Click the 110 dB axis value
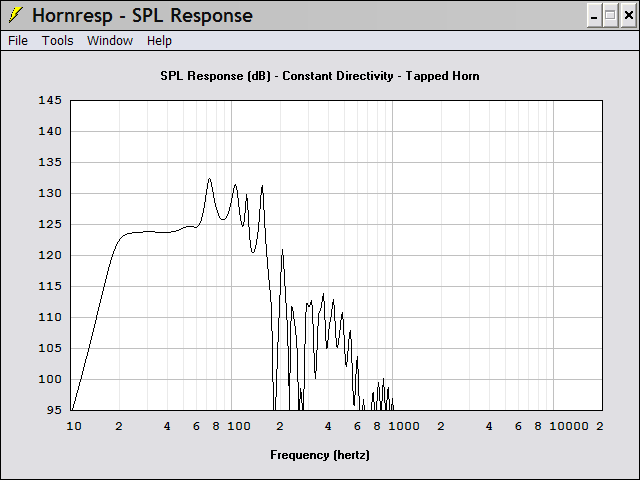Viewport: 640px width, 480px height. pos(50,317)
